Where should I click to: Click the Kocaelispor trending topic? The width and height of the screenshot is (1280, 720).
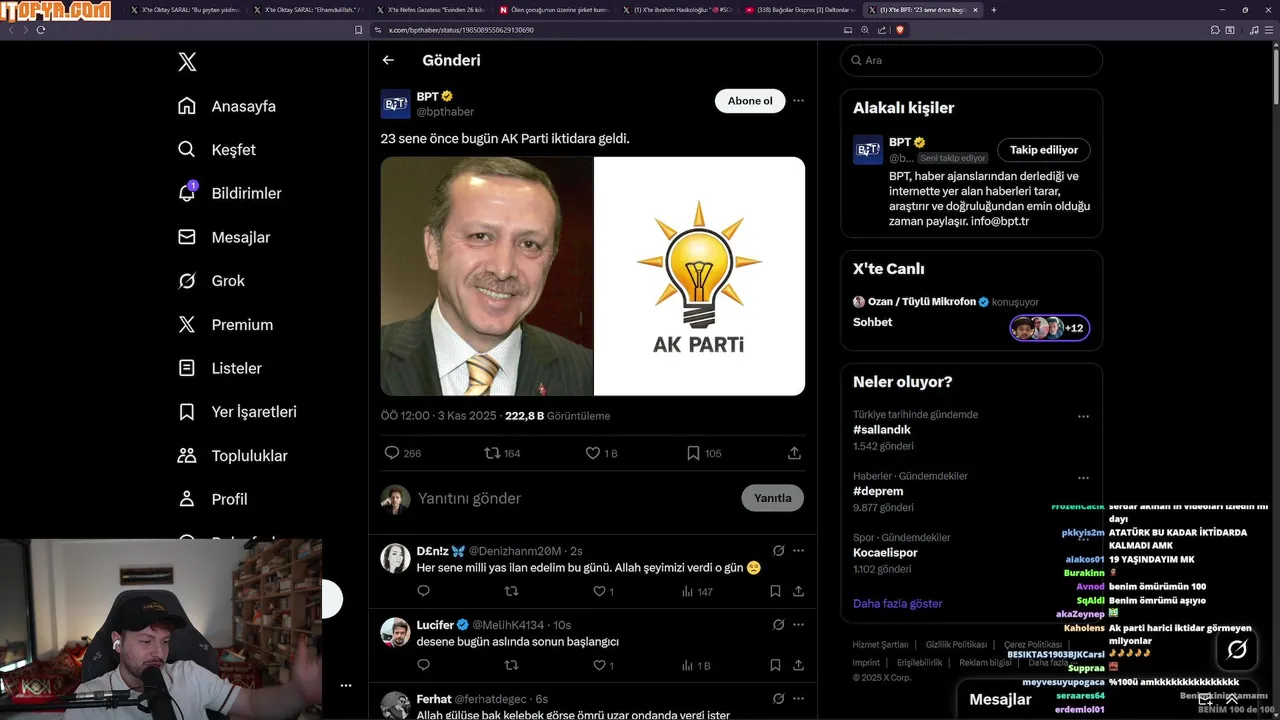(x=885, y=553)
